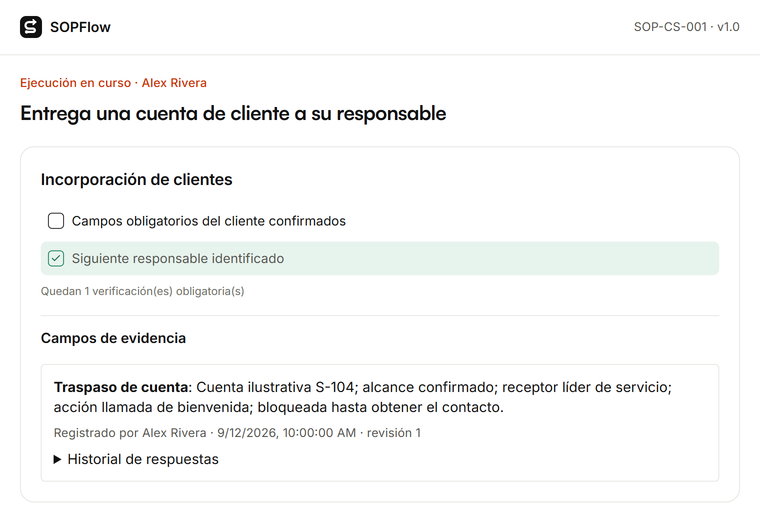Click the Campos de evidencia heading
Screen dimensions: 760x523
[x=113, y=338]
